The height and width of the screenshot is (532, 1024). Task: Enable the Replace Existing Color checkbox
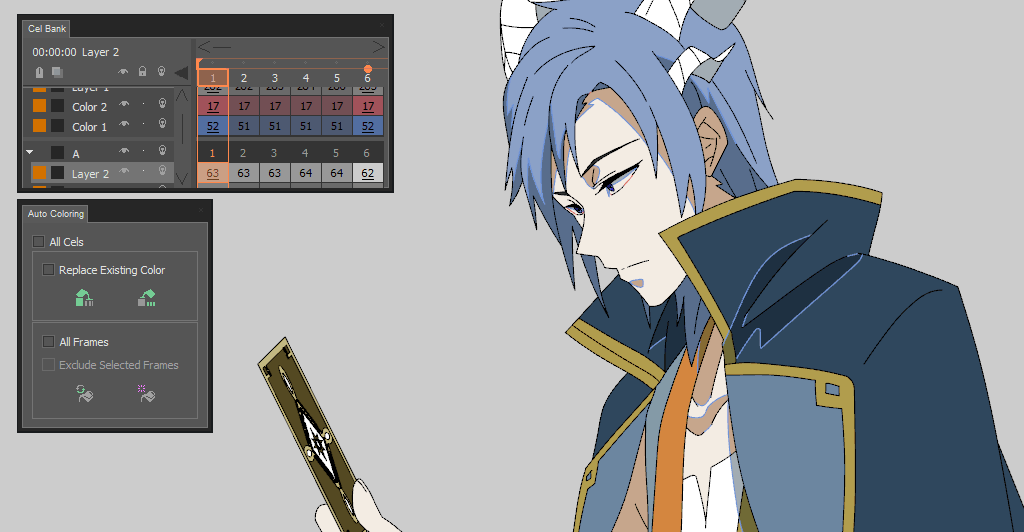point(48,270)
